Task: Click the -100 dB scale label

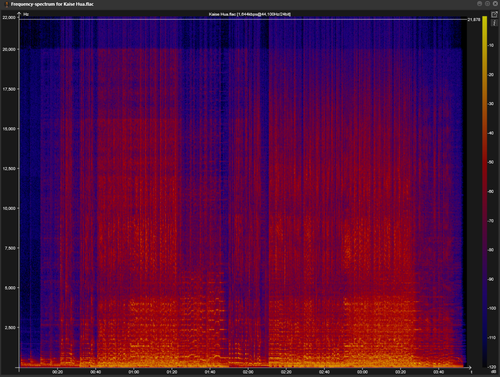Action: point(492,308)
